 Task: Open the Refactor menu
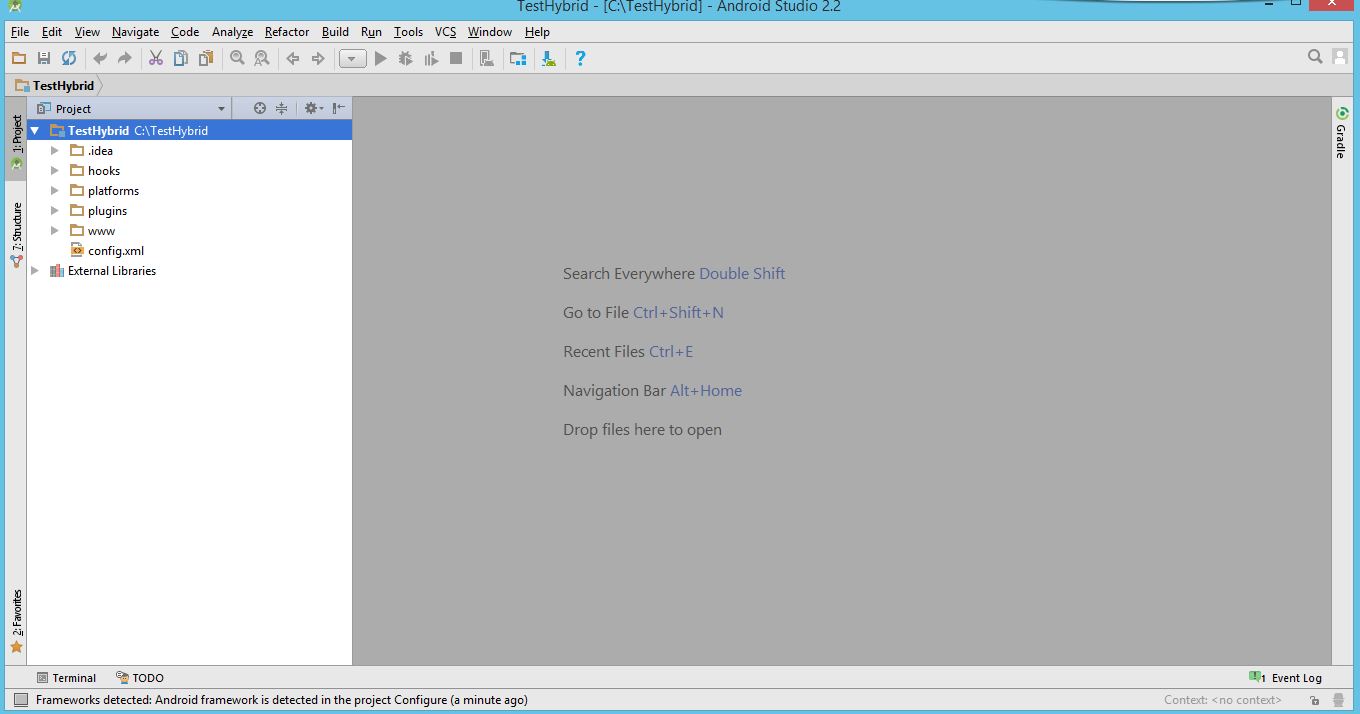(x=287, y=31)
